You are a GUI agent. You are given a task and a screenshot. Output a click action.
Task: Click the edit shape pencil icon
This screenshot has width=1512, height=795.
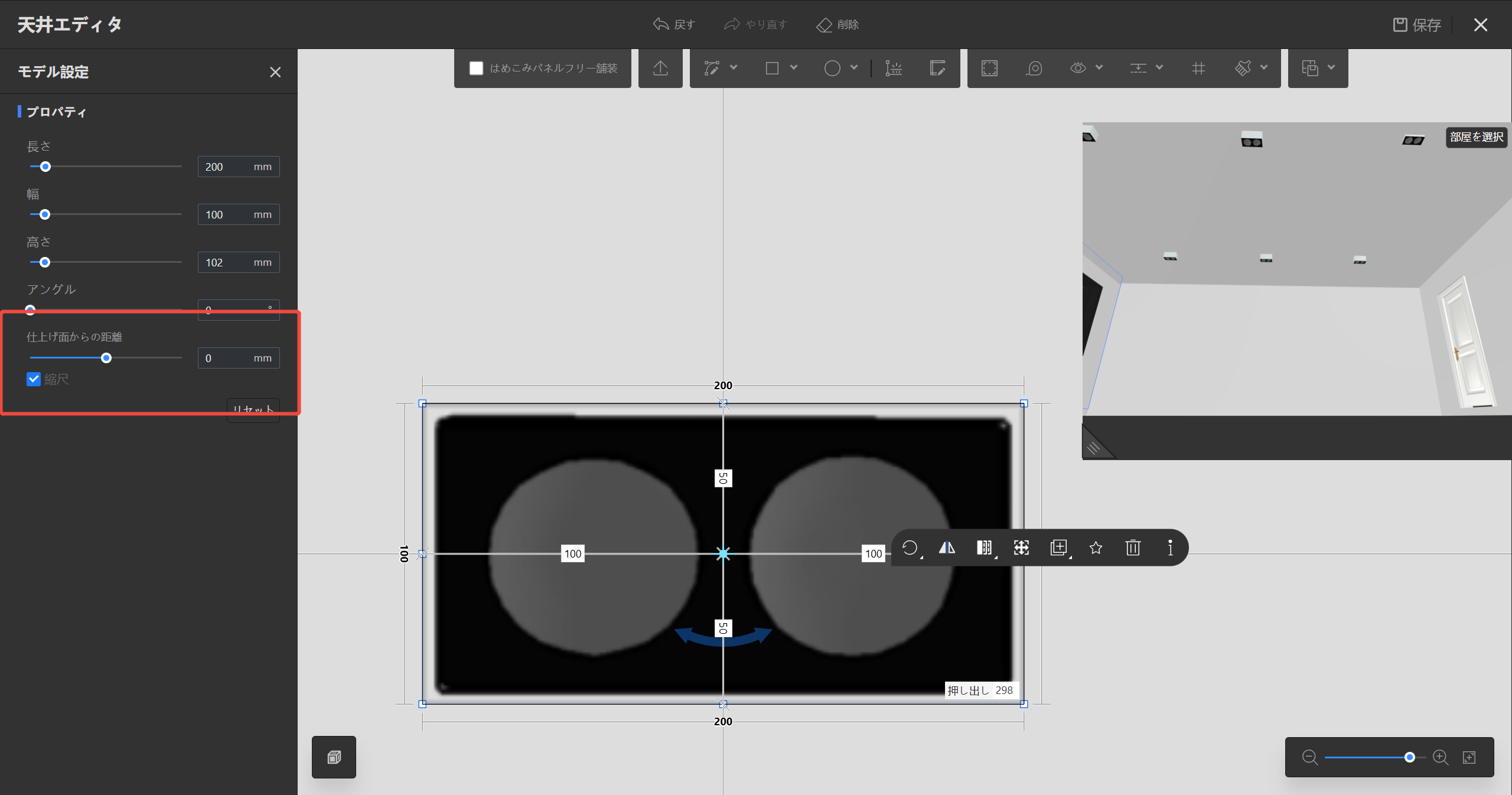click(937, 69)
